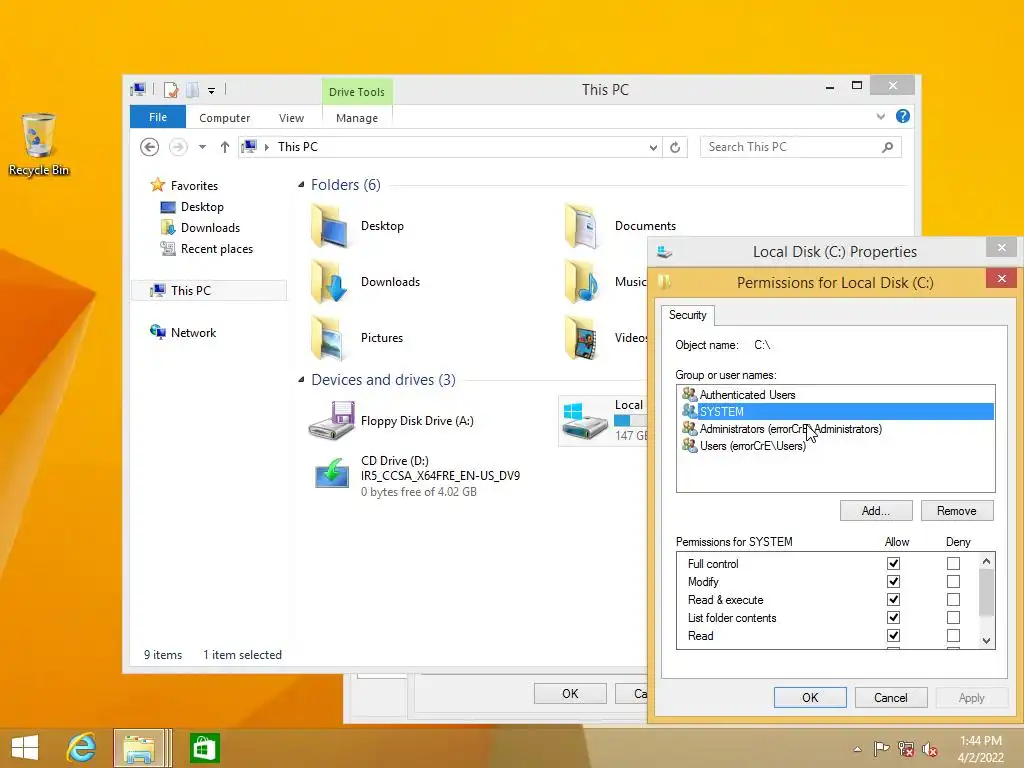This screenshot has width=1024, height=768.
Task: Click OK in Local Disk Properties window
Action: [570, 694]
